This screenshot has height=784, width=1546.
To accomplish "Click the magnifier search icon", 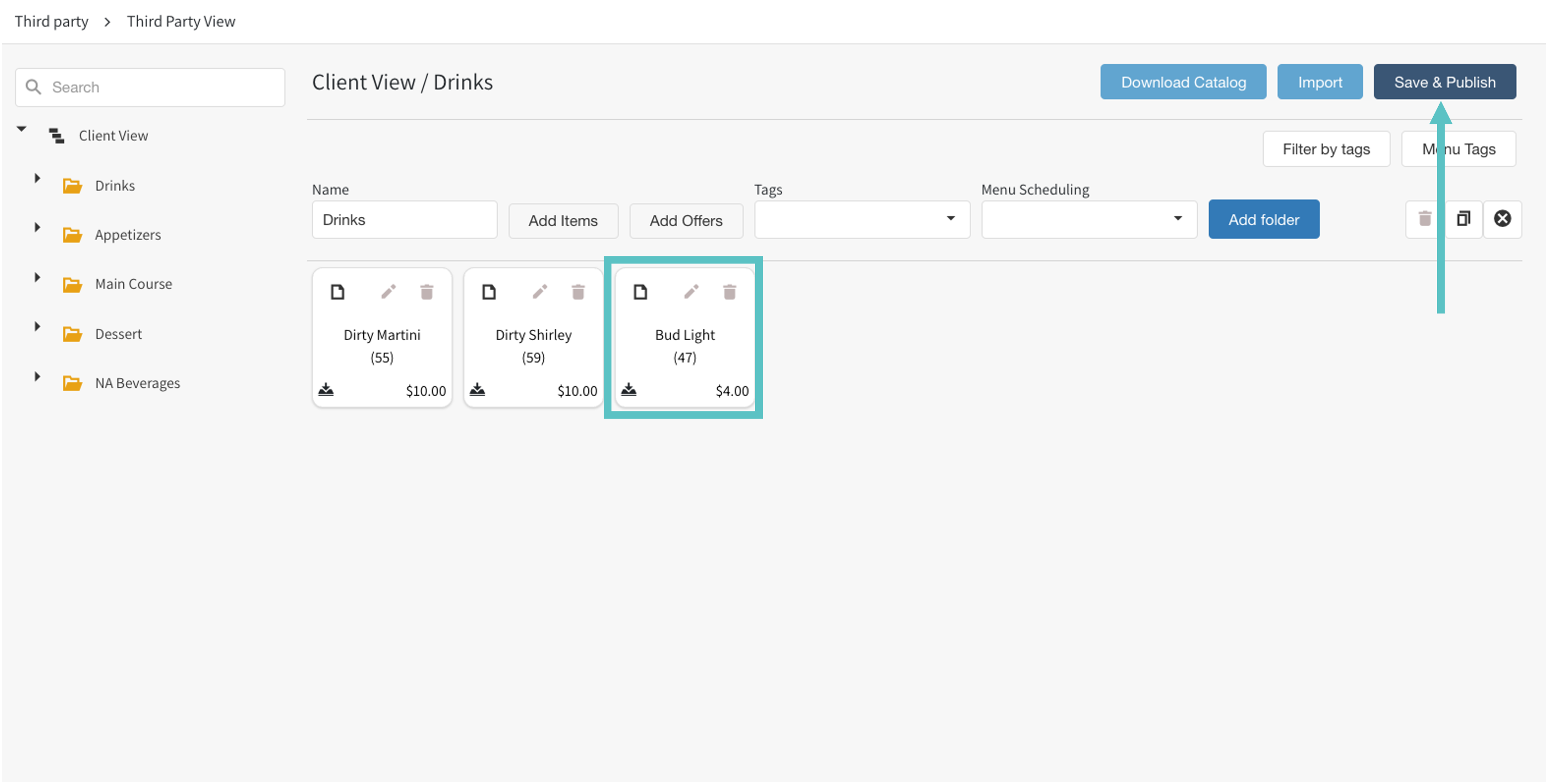I will point(34,87).
